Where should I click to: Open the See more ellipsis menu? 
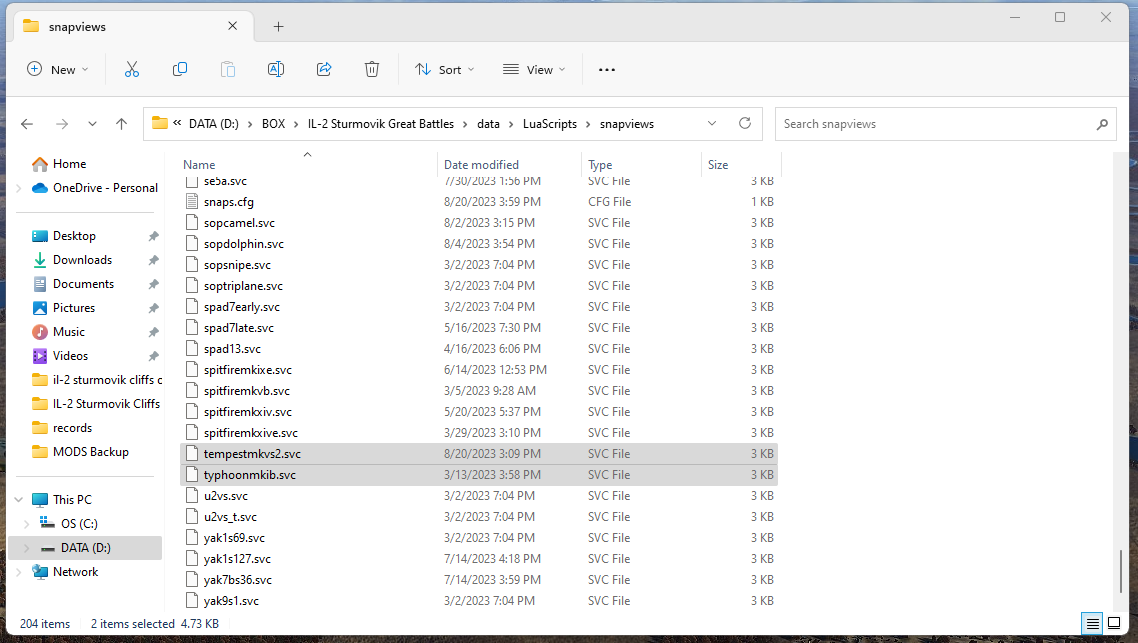point(607,70)
